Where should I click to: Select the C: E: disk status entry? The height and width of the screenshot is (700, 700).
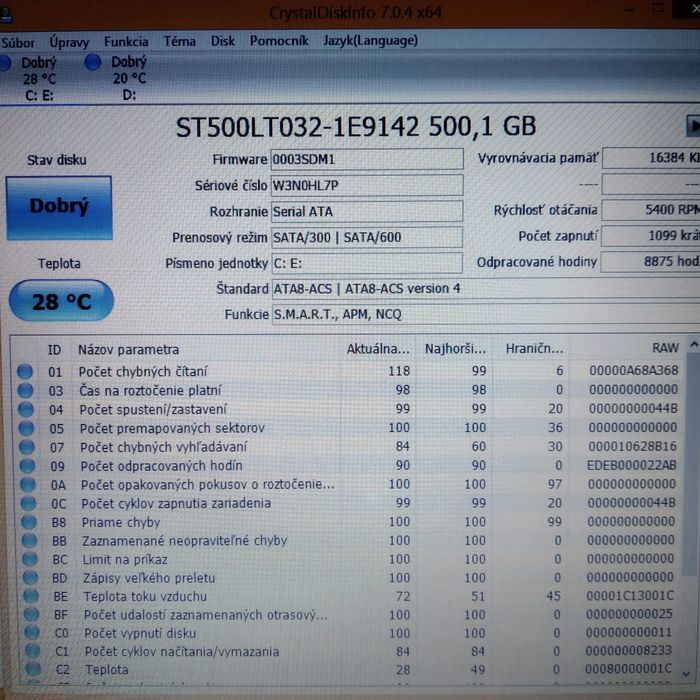point(29,79)
